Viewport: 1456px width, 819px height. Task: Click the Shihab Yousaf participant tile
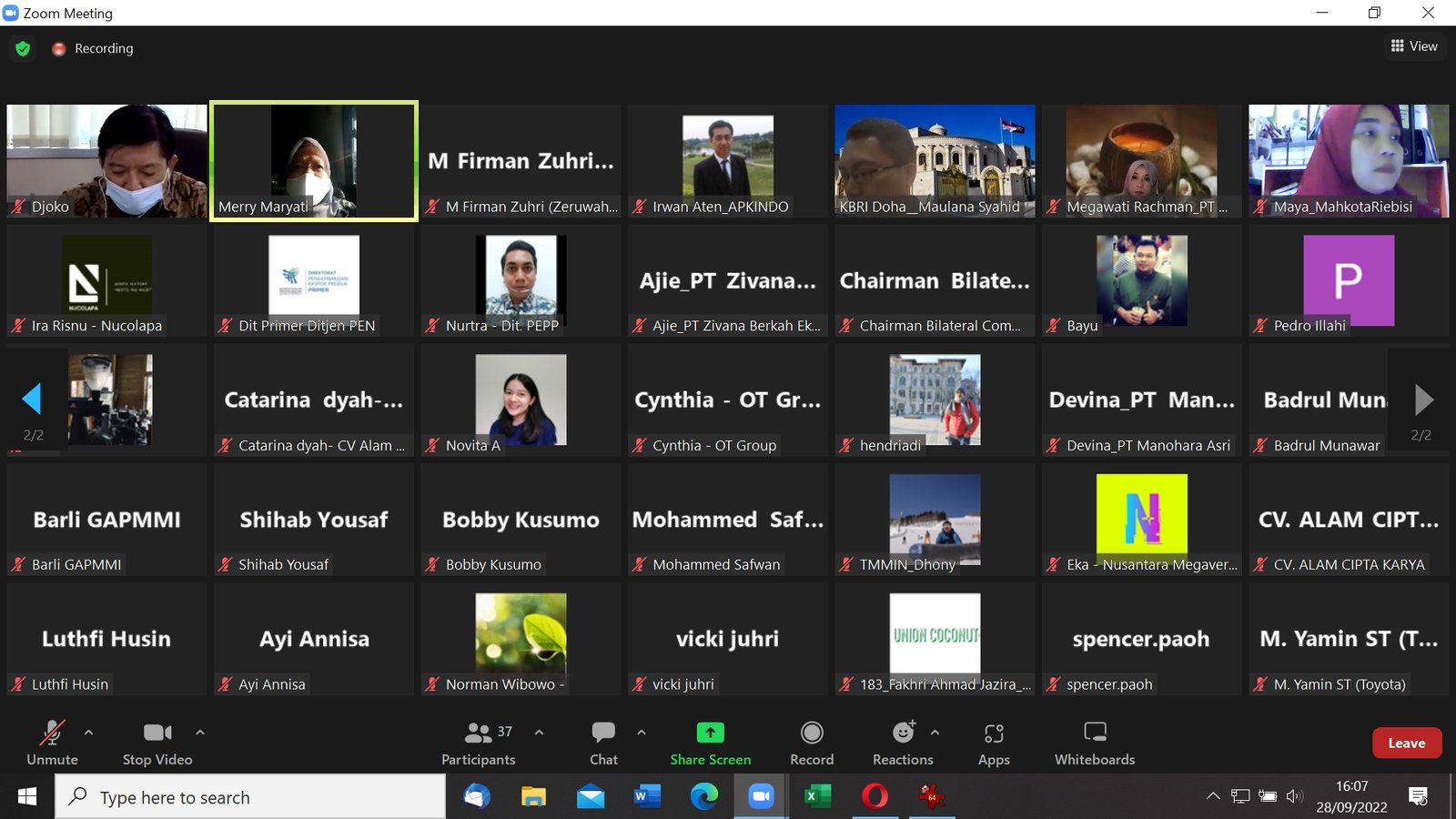[314, 520]
